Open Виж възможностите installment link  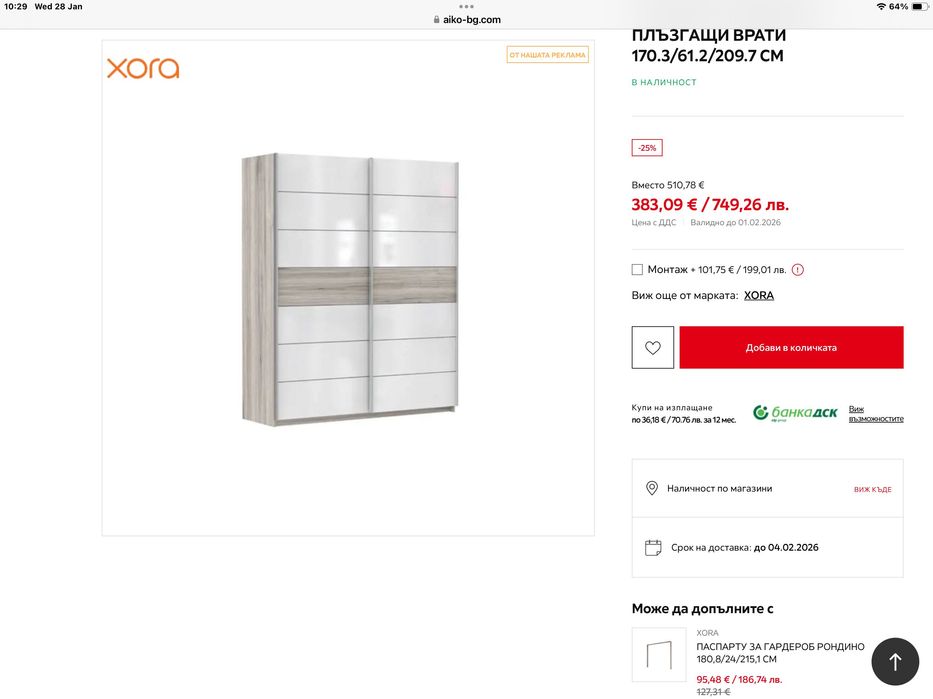point(876,414)
